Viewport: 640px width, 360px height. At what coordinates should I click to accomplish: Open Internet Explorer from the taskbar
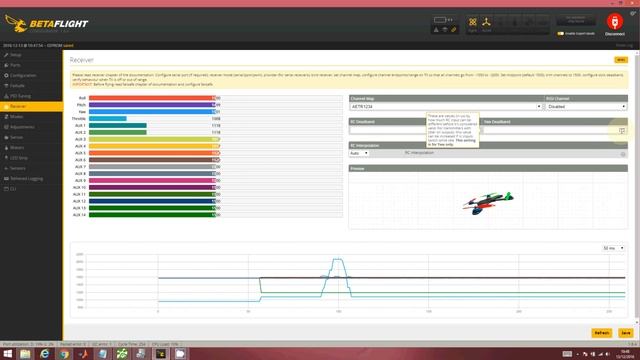pos(44,354)
